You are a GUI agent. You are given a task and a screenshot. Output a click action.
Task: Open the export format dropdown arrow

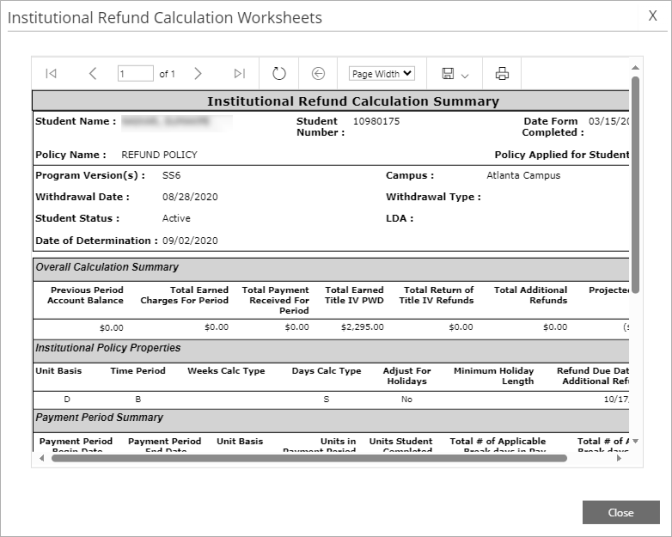pos(465,76)
